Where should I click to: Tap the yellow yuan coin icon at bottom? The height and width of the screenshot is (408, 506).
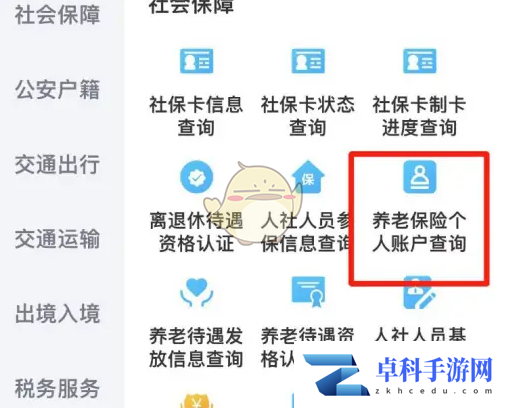click(x=196, y=401)
